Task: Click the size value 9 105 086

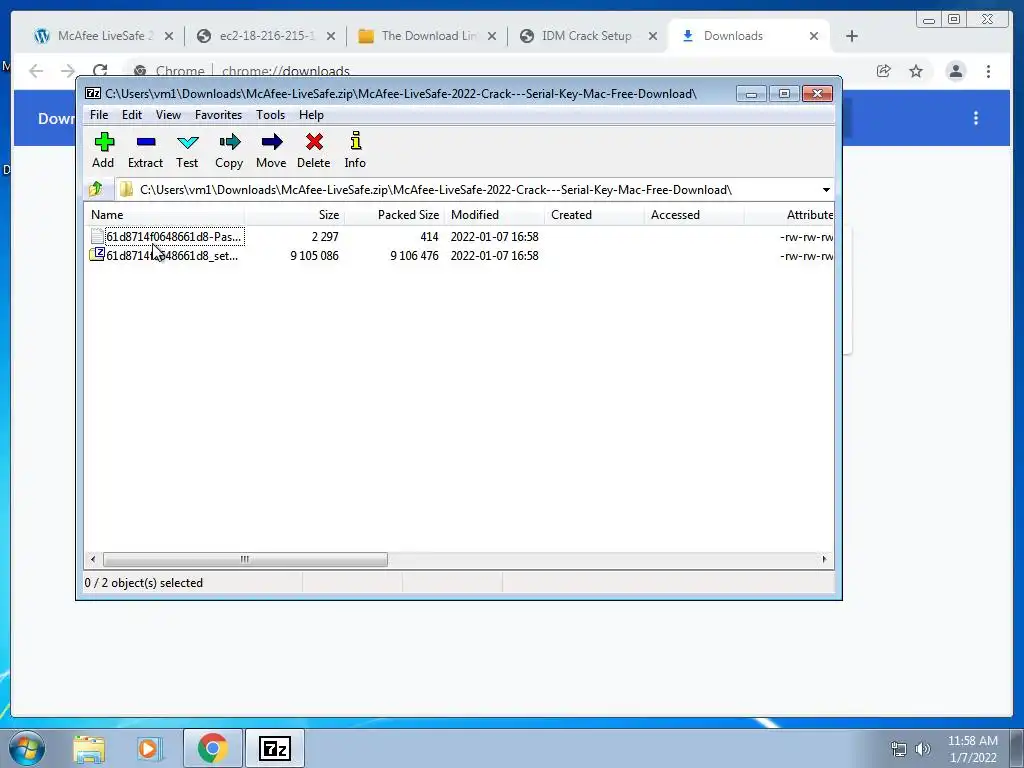Action: [314, 255]
